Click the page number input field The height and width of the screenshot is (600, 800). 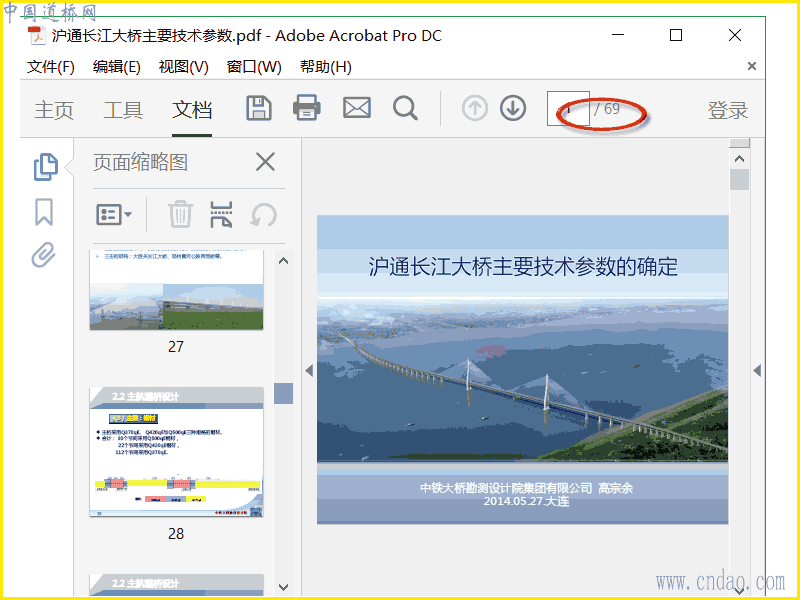pyautogui.click(x=568, y=109)
